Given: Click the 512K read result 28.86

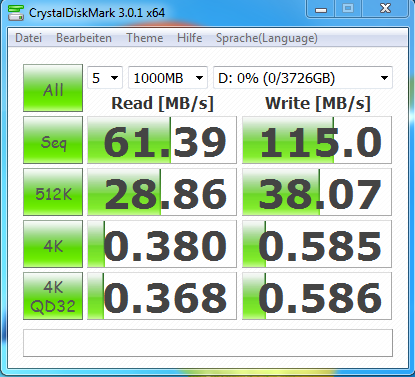Looking at the screenshot, I should click(162, 192).
